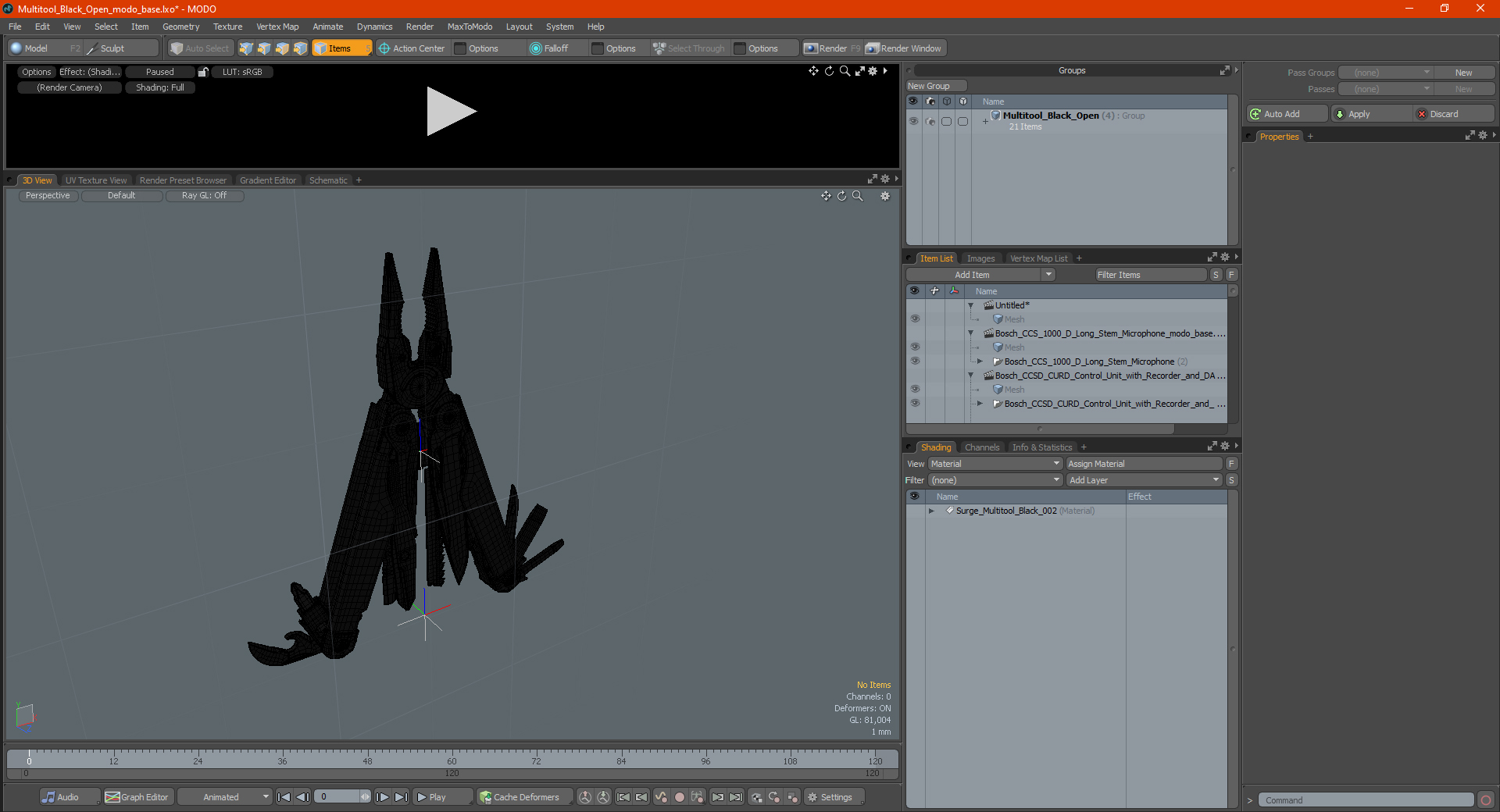Open Animated key mode dropdown
The width and height of the screenshot is (1500, 812).
(x=224, y=797)
